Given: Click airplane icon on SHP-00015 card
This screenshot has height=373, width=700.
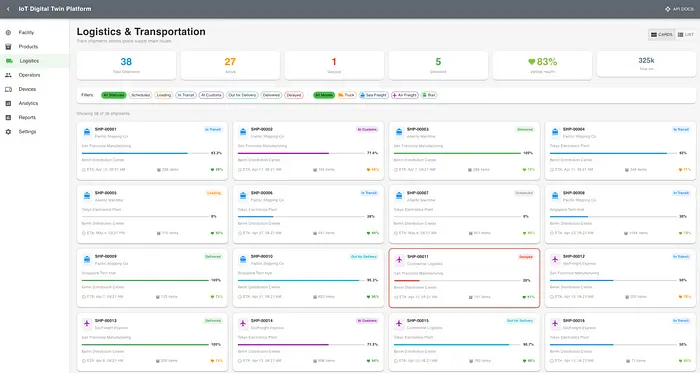Looking at the screenshot, I should (x=399, y=323).
